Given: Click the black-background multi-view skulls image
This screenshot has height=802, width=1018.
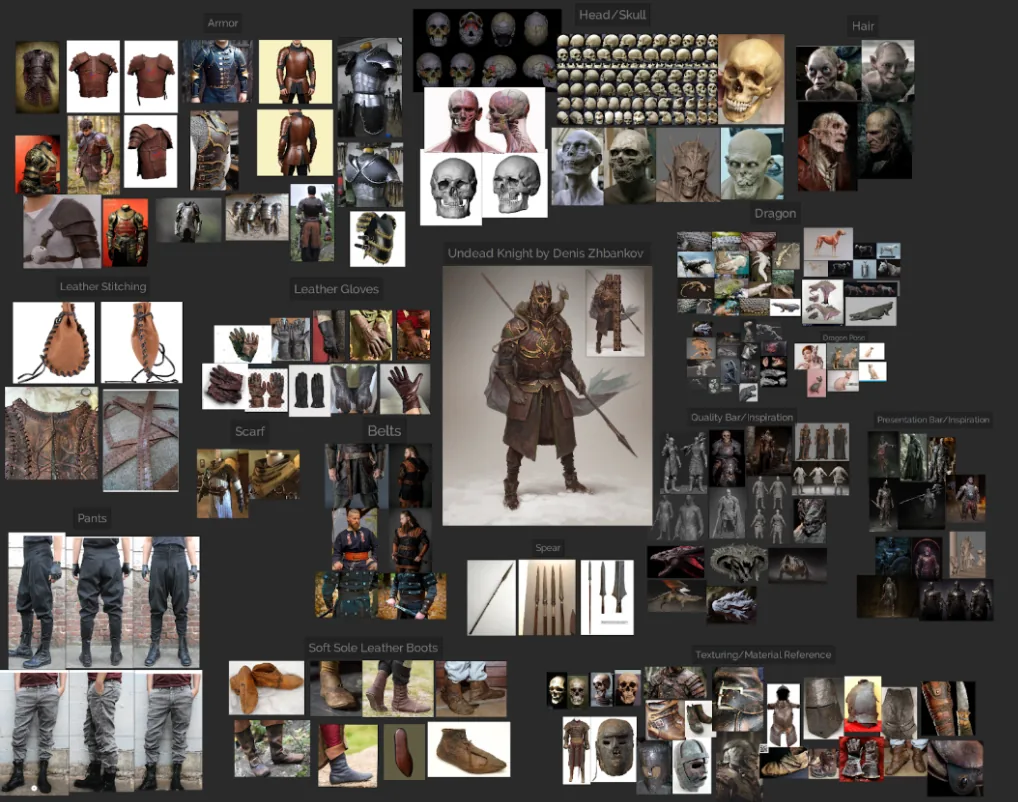Looking at the screenshot, I should point(487,49).
